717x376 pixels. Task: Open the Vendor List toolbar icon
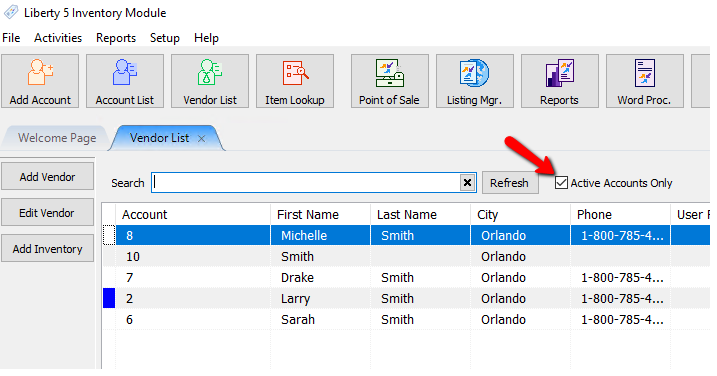click(210, 81)
